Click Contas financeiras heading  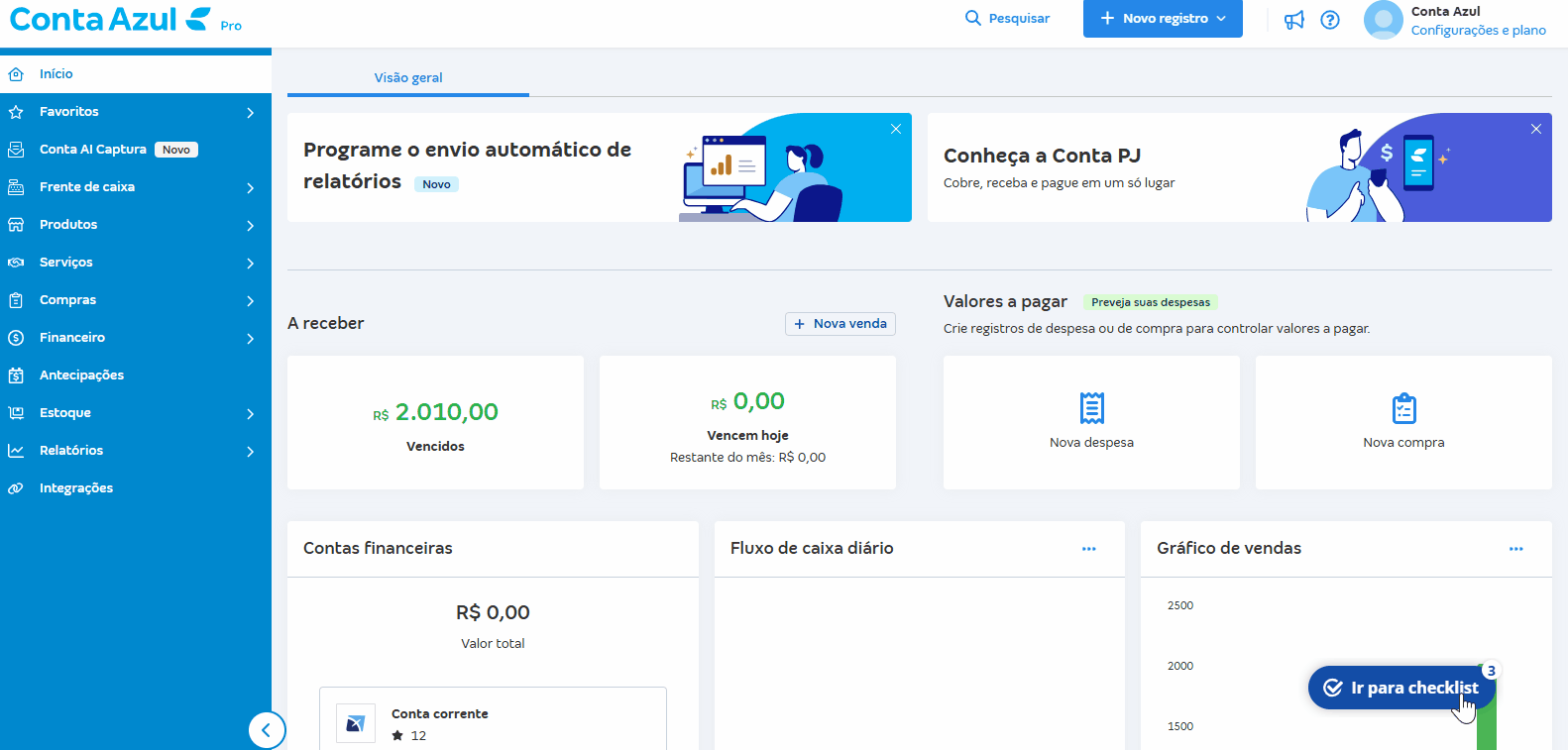378,549
